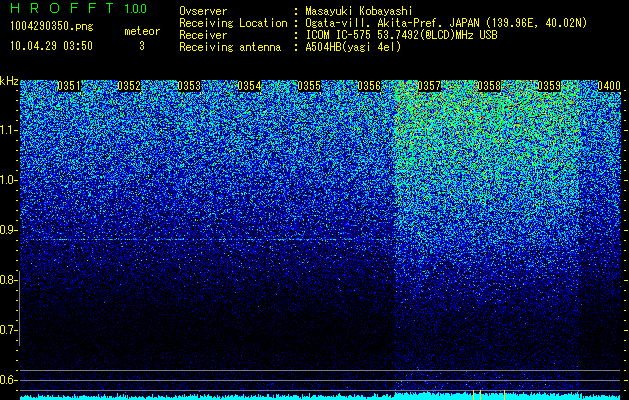Viewport: 629px width, 400px height.
Task: Click the 0357 time marker
Action: [x=429, y=86]
